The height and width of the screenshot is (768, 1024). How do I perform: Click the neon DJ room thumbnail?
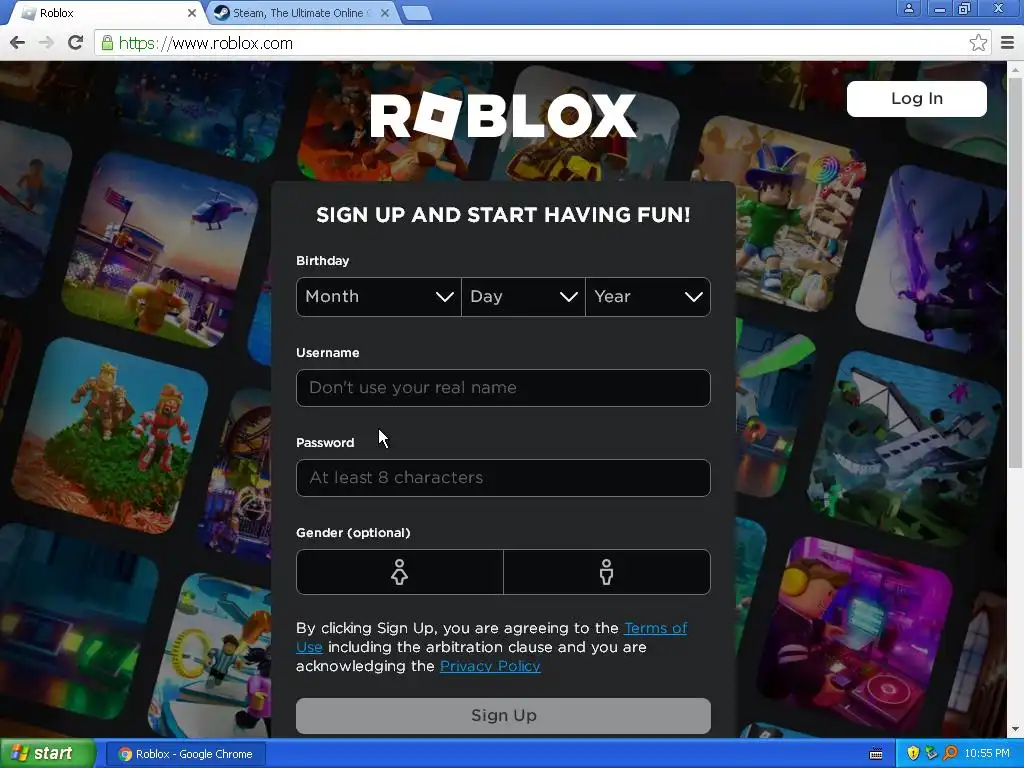(x=855, y=635)
